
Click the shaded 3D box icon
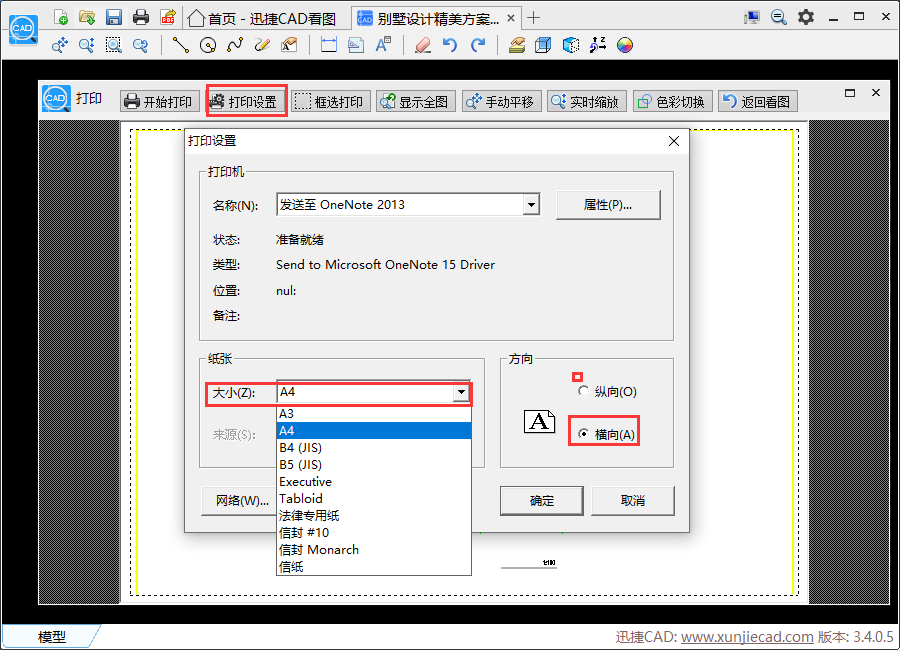coord(571,45)
